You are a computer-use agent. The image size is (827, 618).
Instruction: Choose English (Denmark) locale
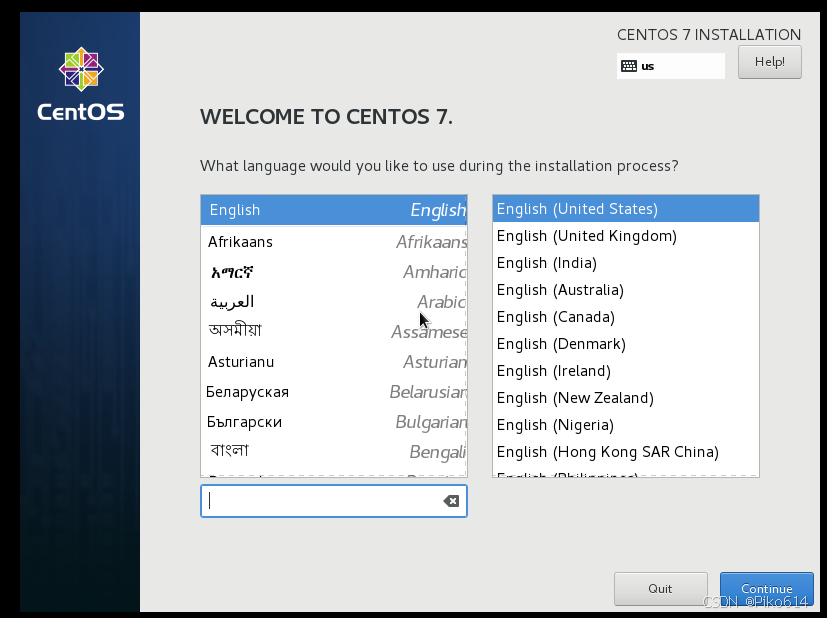626,344
